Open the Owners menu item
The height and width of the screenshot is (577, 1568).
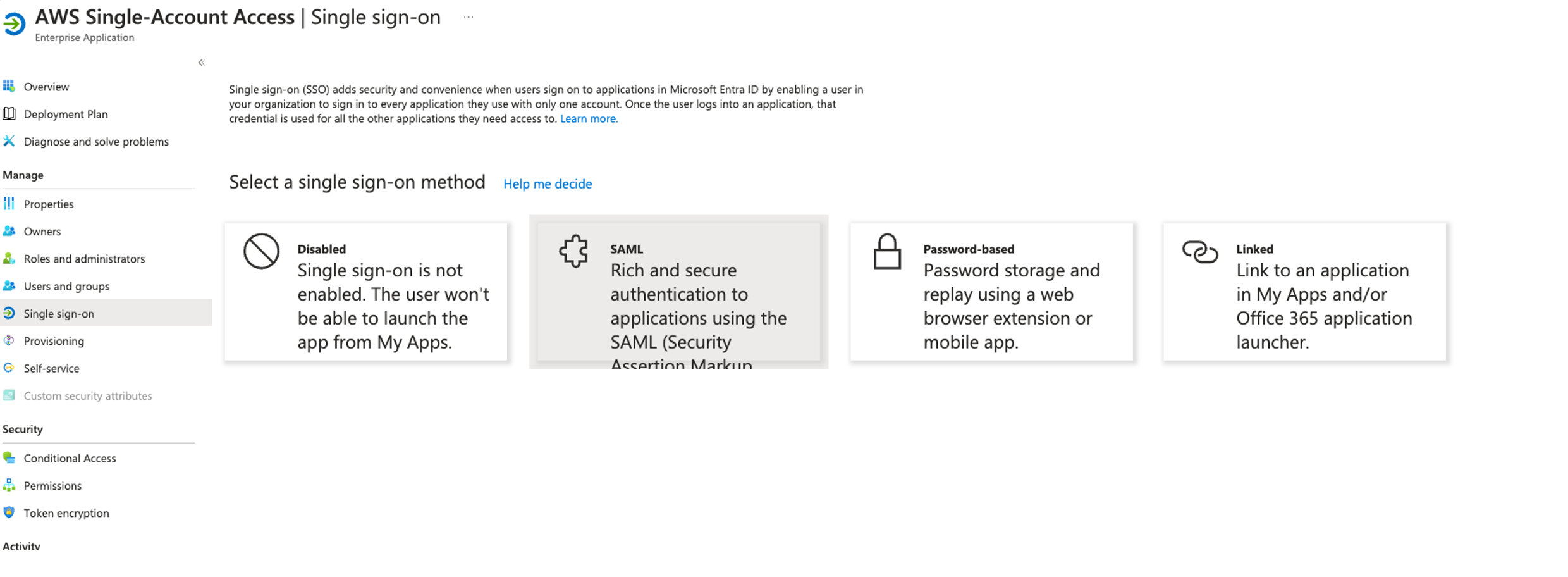42,232
